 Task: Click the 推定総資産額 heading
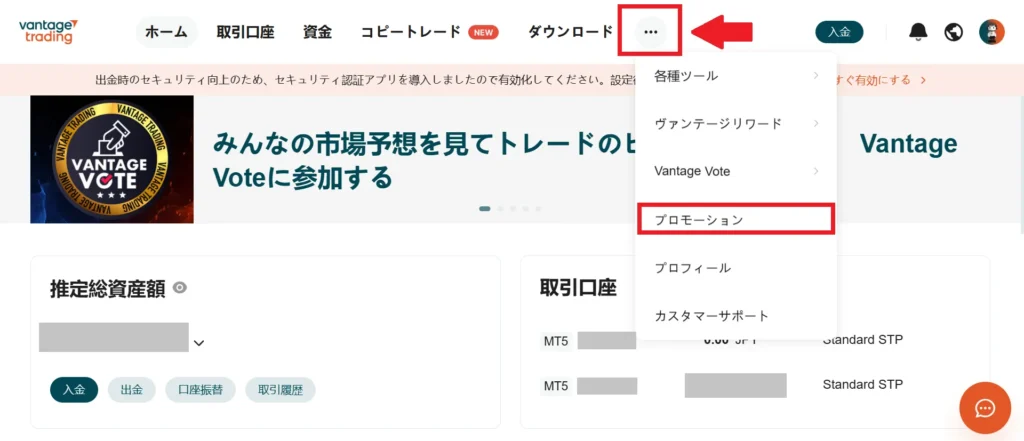click(107, 287)
